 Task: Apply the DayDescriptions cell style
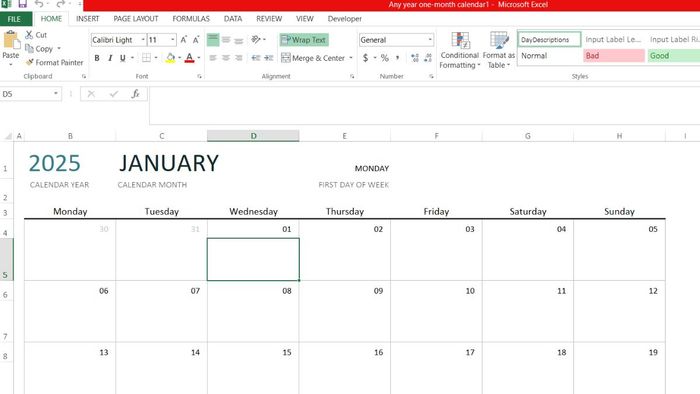(550, 39)
